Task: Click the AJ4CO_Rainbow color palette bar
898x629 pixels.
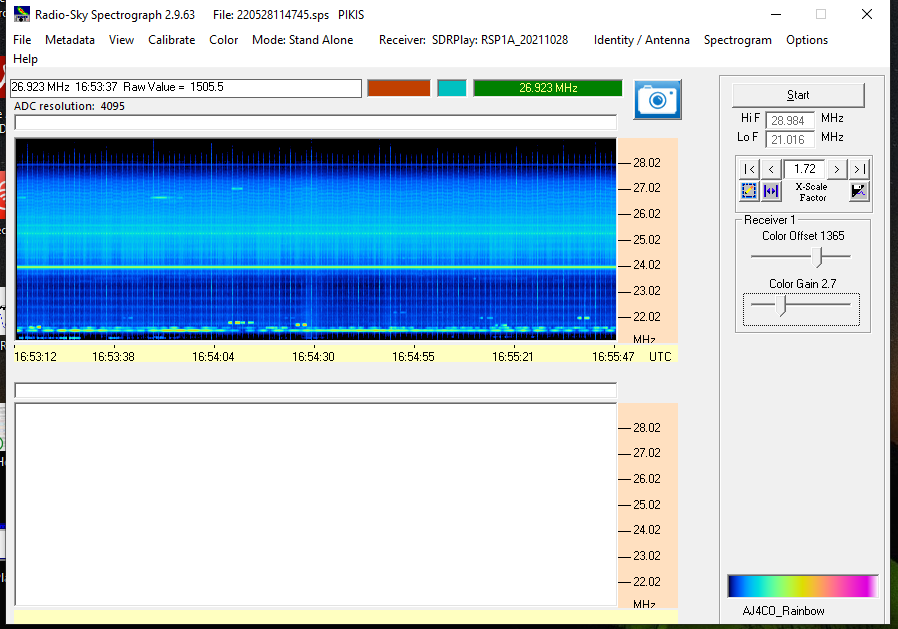Action: click(x=802, y=586)
